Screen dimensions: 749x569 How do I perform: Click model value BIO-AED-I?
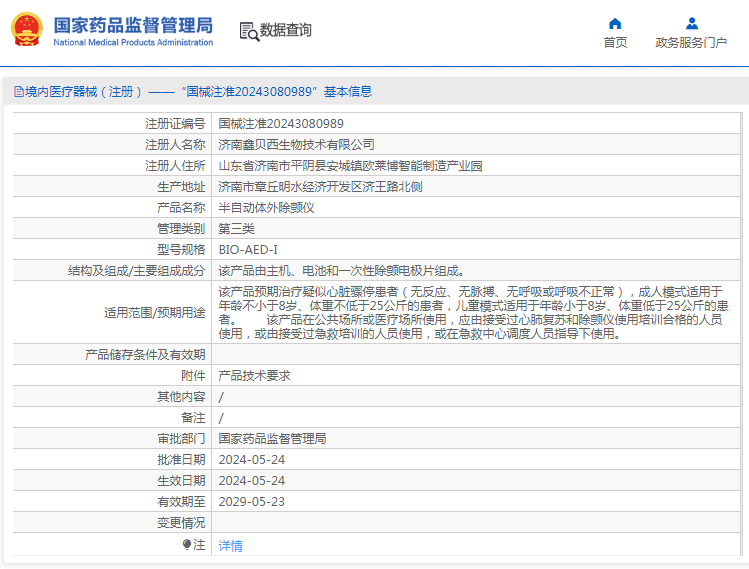(x=248, y=250)
